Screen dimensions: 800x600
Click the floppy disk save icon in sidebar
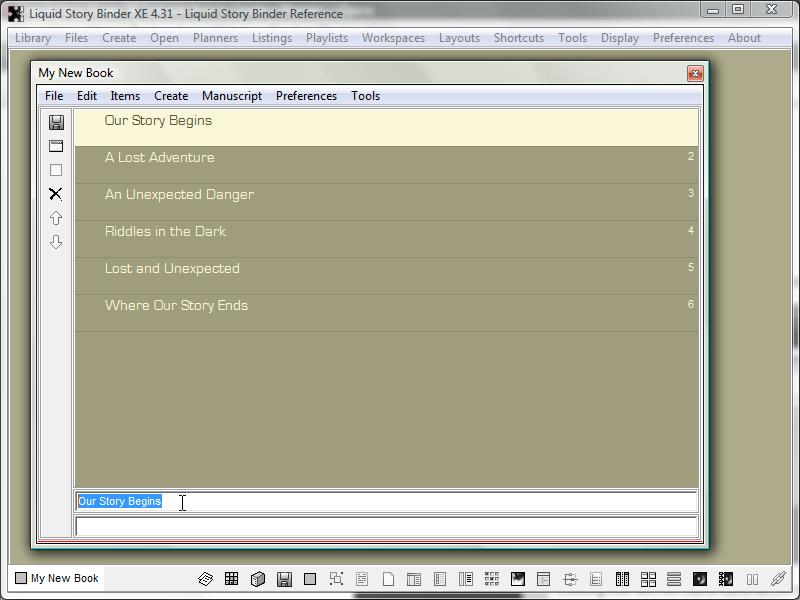56,122
